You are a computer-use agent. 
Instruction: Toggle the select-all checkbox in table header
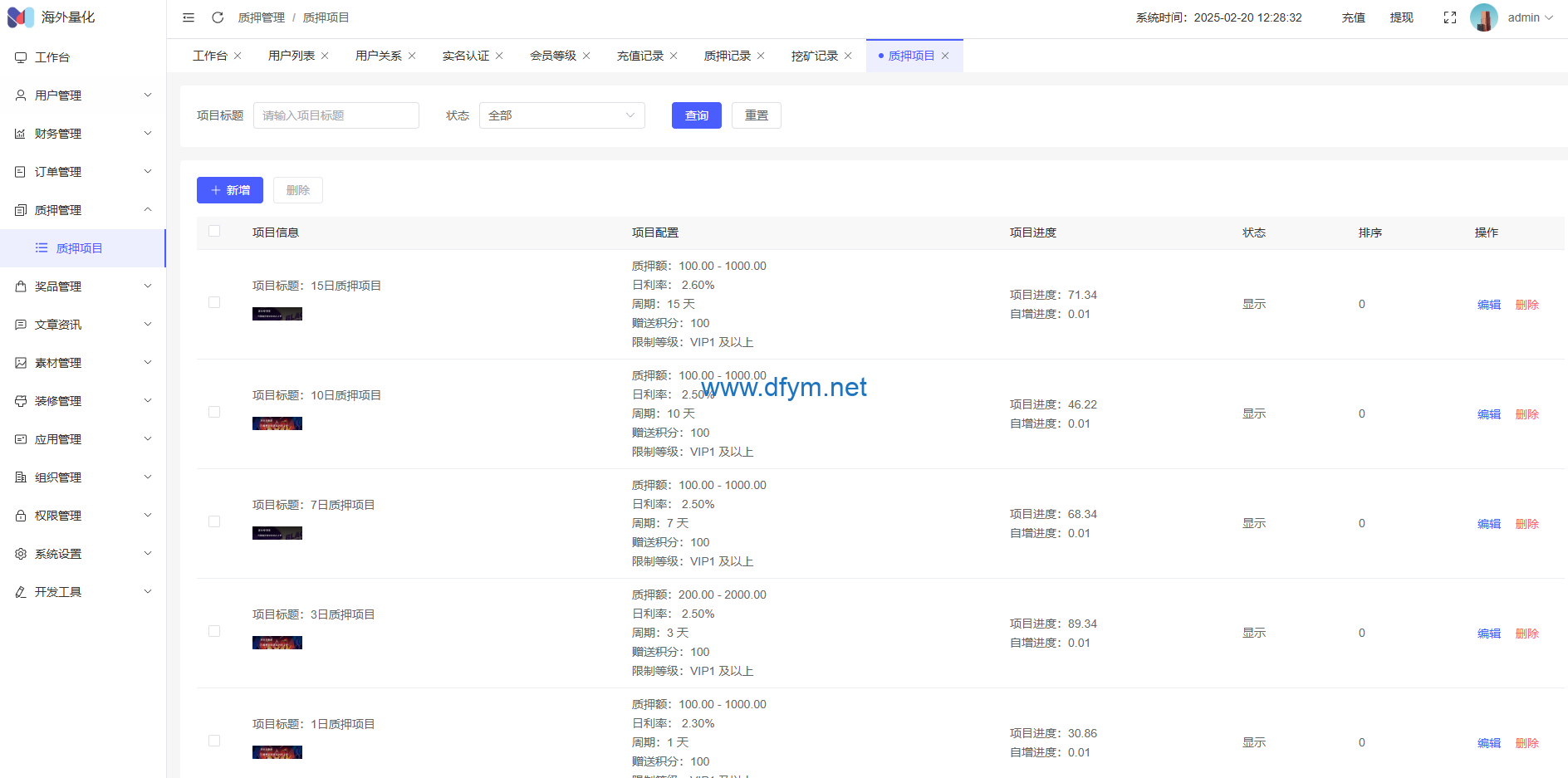pyautogui.click(x=214, y=231)
